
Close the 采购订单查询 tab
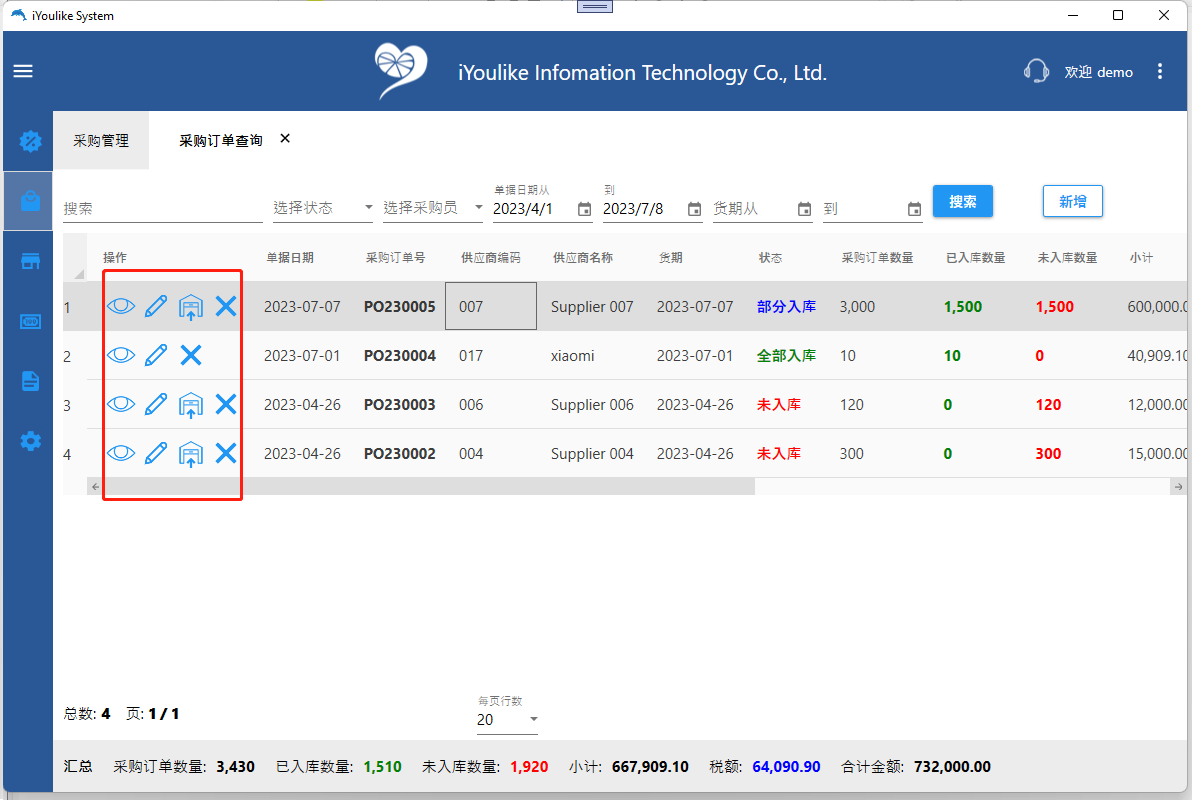coord(285,139)
